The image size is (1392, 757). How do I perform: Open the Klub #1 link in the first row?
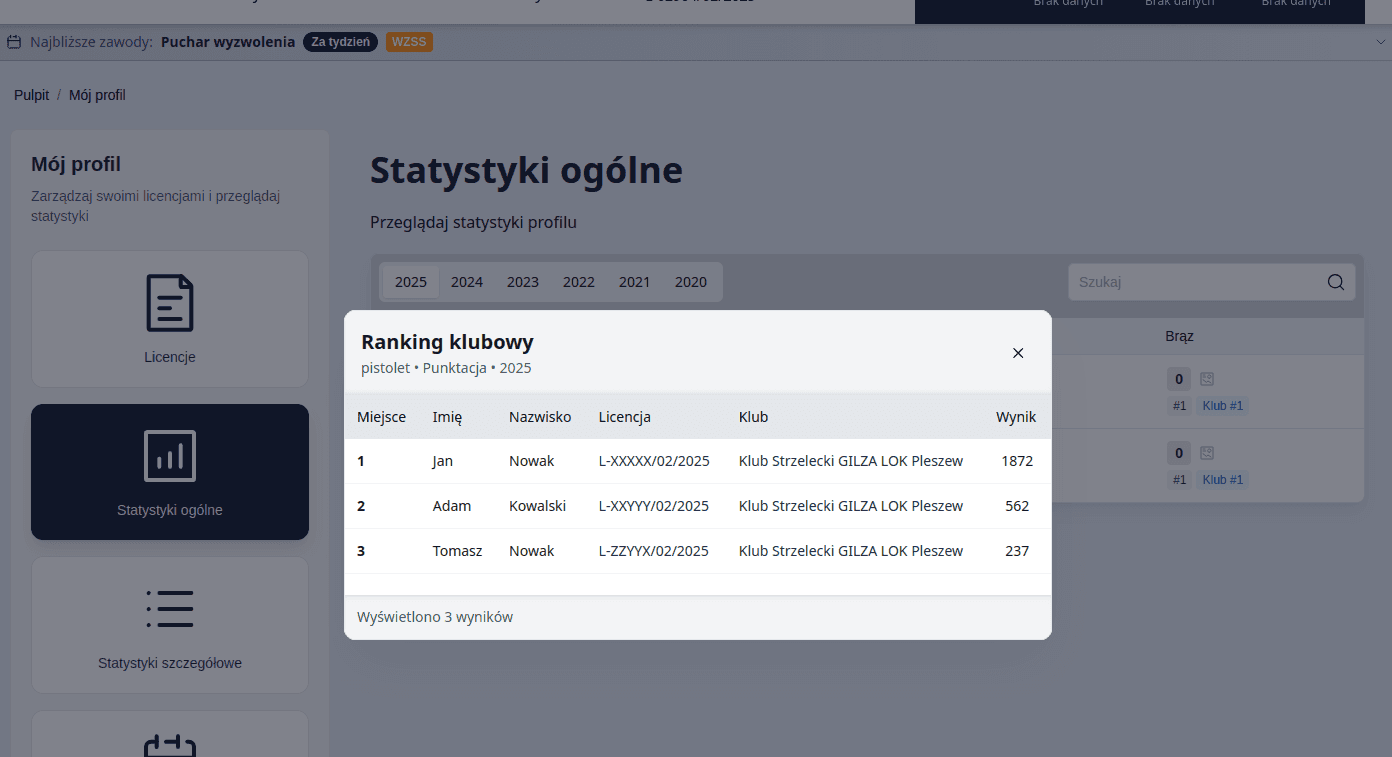(x=1222, y=405)
